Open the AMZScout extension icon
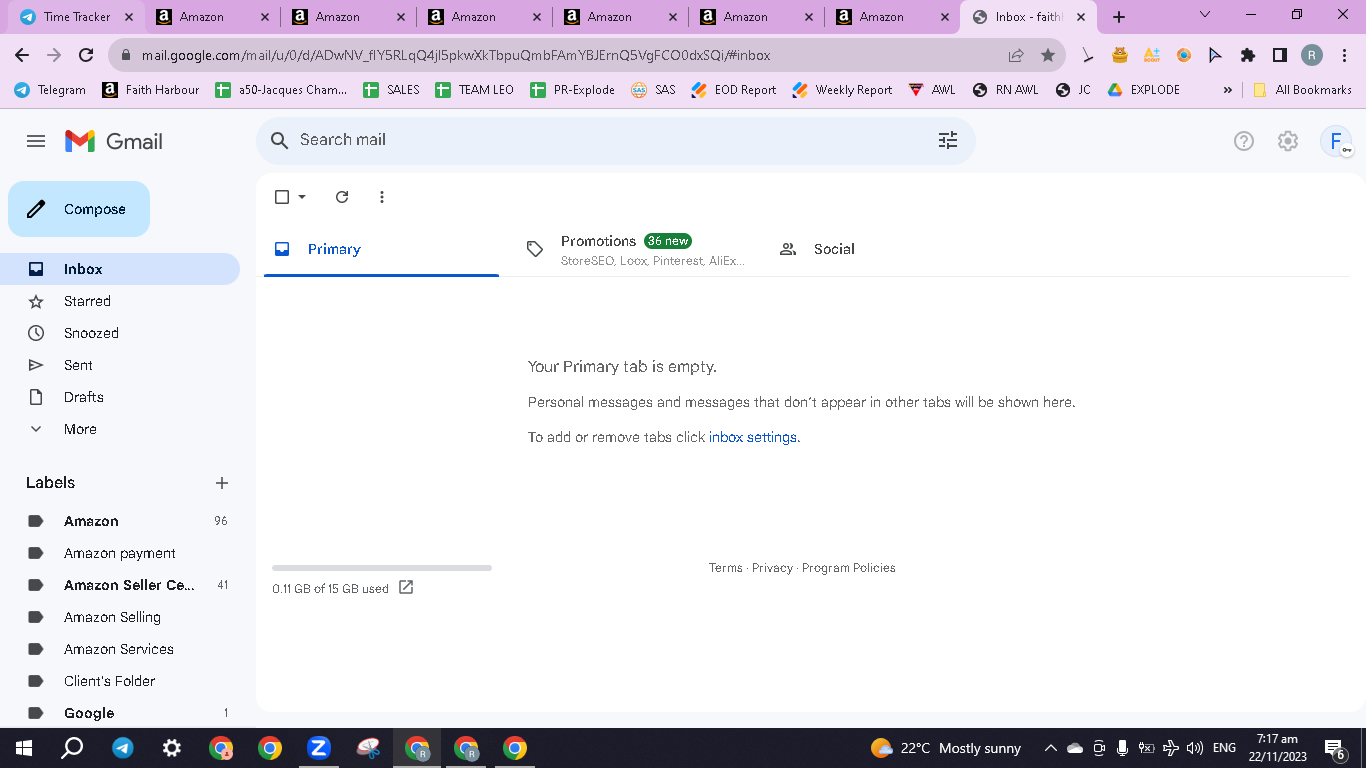The image size is (1366, 768). tap(1152, 55)
